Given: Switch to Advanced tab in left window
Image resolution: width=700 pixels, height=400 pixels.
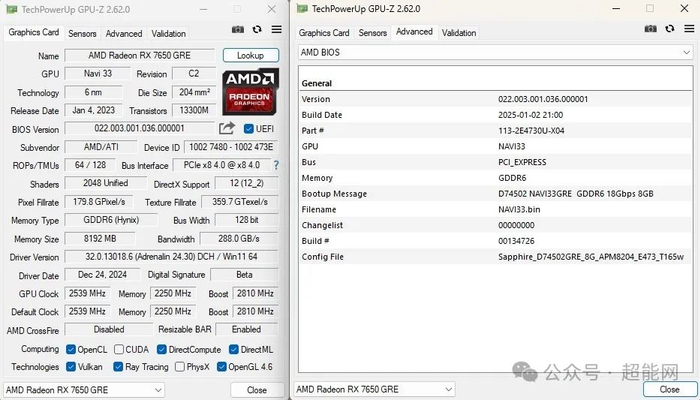Looking at the screenshot, I should tap(124, 33).
